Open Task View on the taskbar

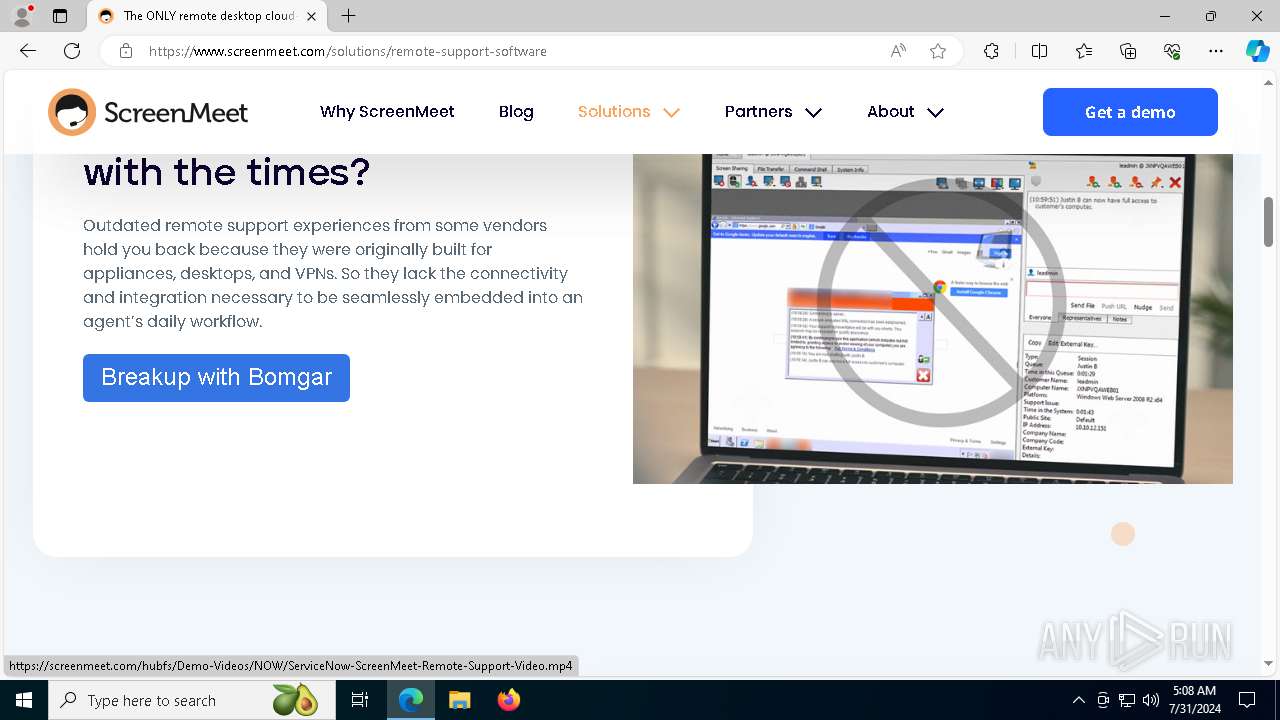360,700
